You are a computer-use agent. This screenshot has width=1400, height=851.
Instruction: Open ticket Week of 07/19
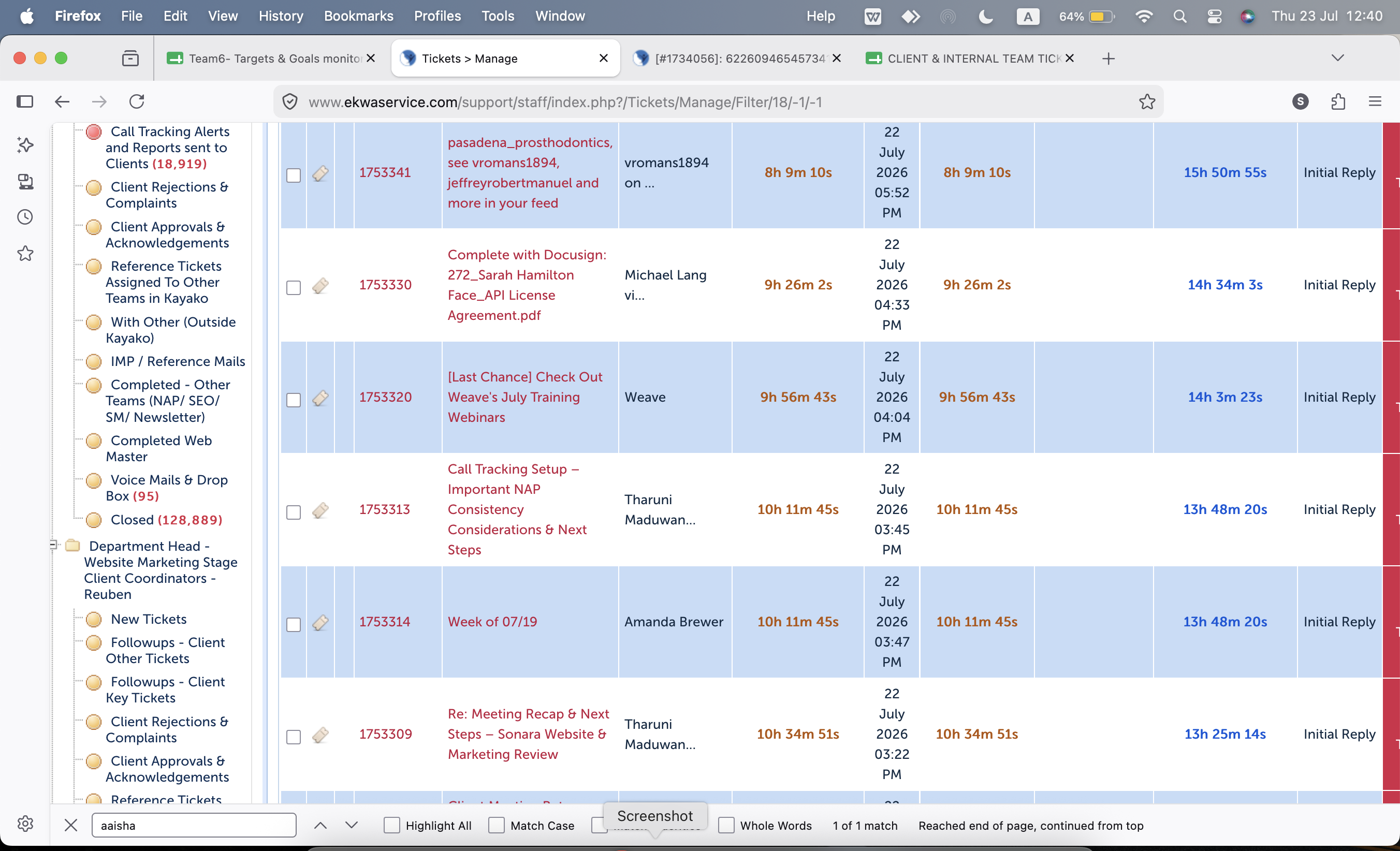tap(492, 622)
